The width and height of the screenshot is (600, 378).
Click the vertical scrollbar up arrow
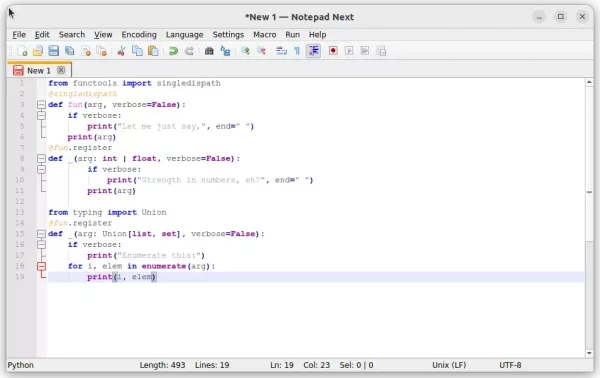coord(589,82)
